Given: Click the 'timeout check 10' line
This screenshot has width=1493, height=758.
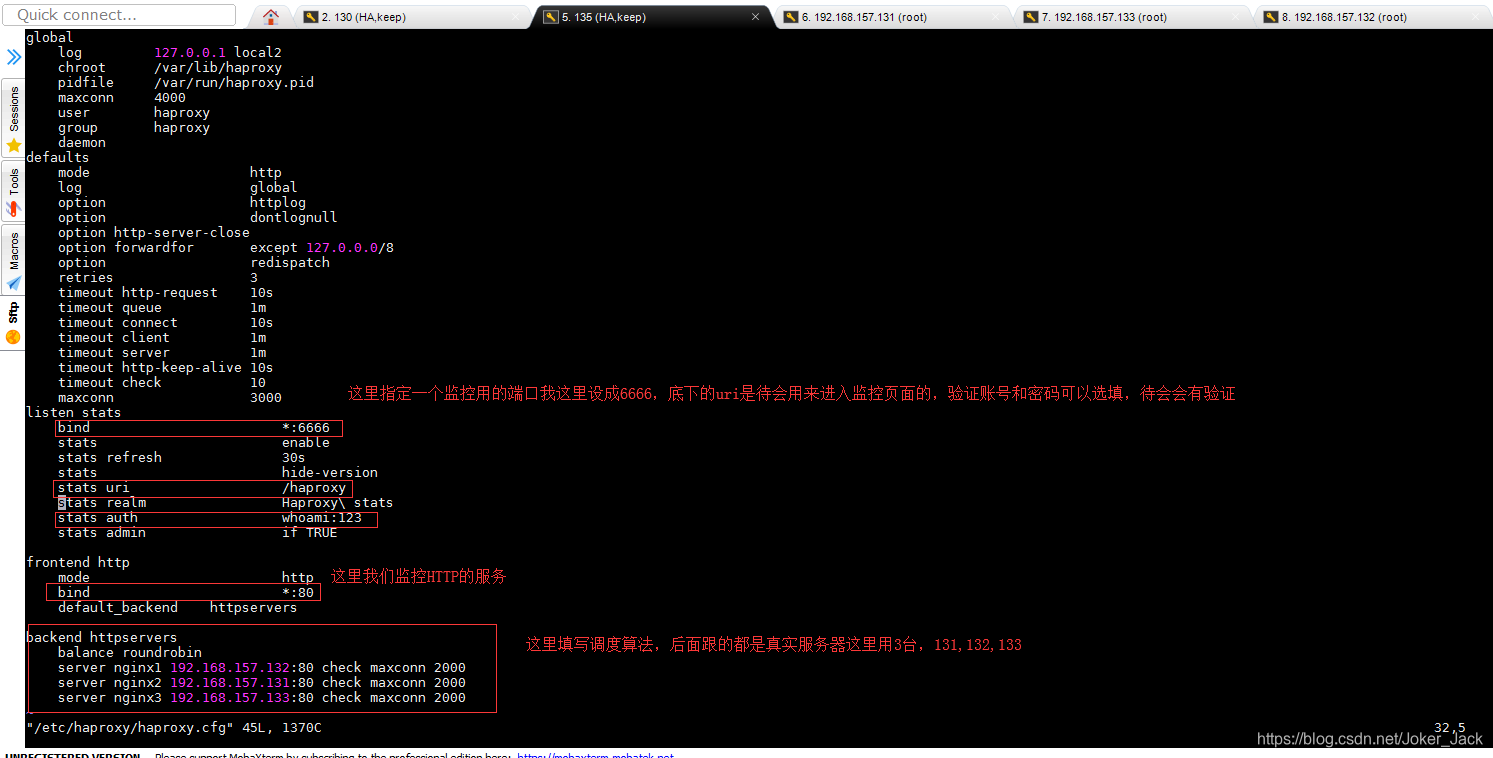Looking at the screenshot, I should 162,382.
